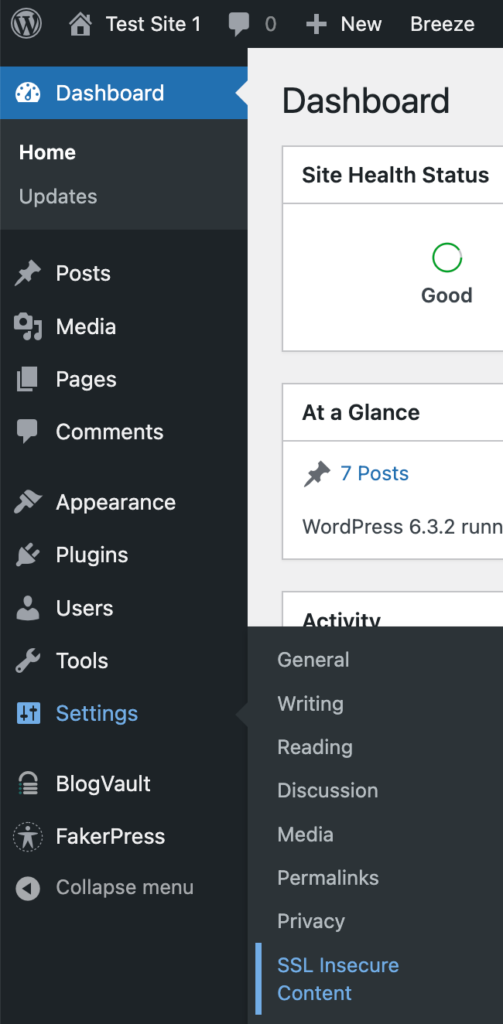Choose General in the Settings submenu
Screen dimensions: 503x1024
[313, 660]
